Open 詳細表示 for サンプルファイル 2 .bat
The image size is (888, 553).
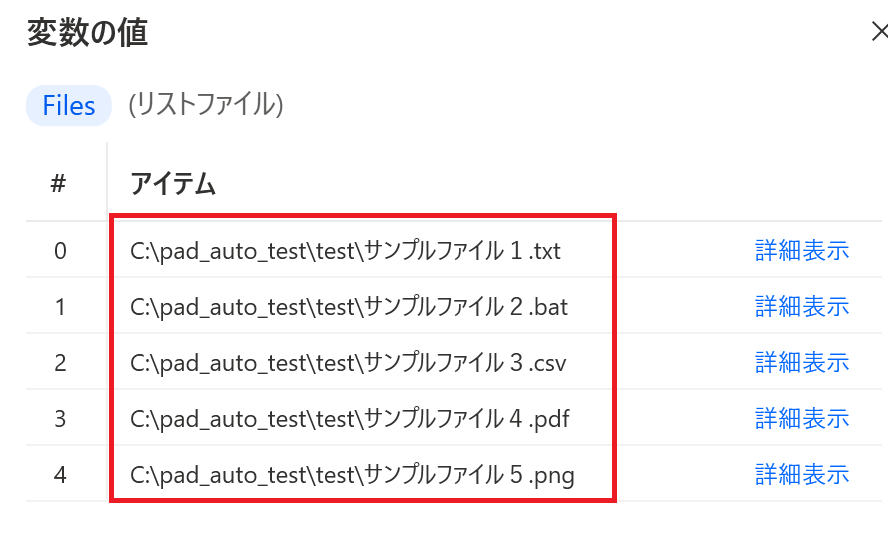(801, 306)
